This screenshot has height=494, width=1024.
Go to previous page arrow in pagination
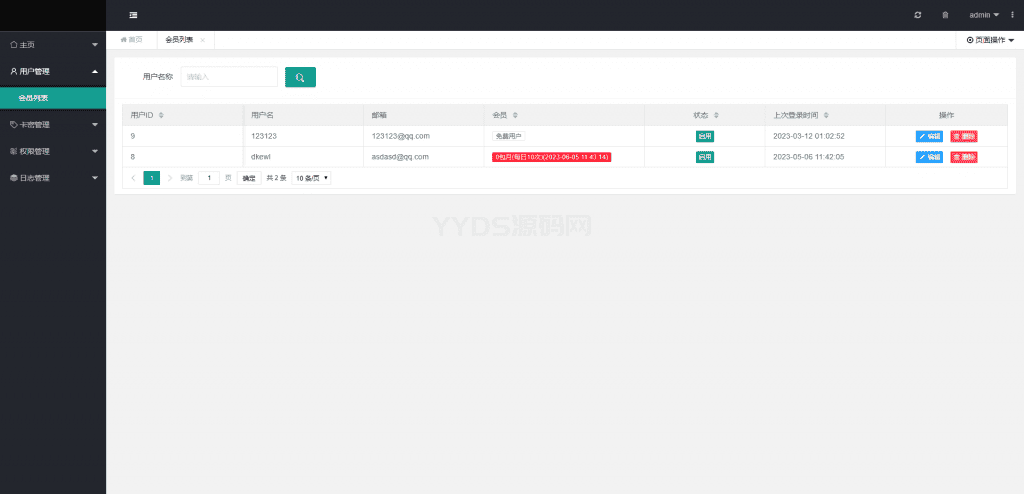tap(133, 178)
